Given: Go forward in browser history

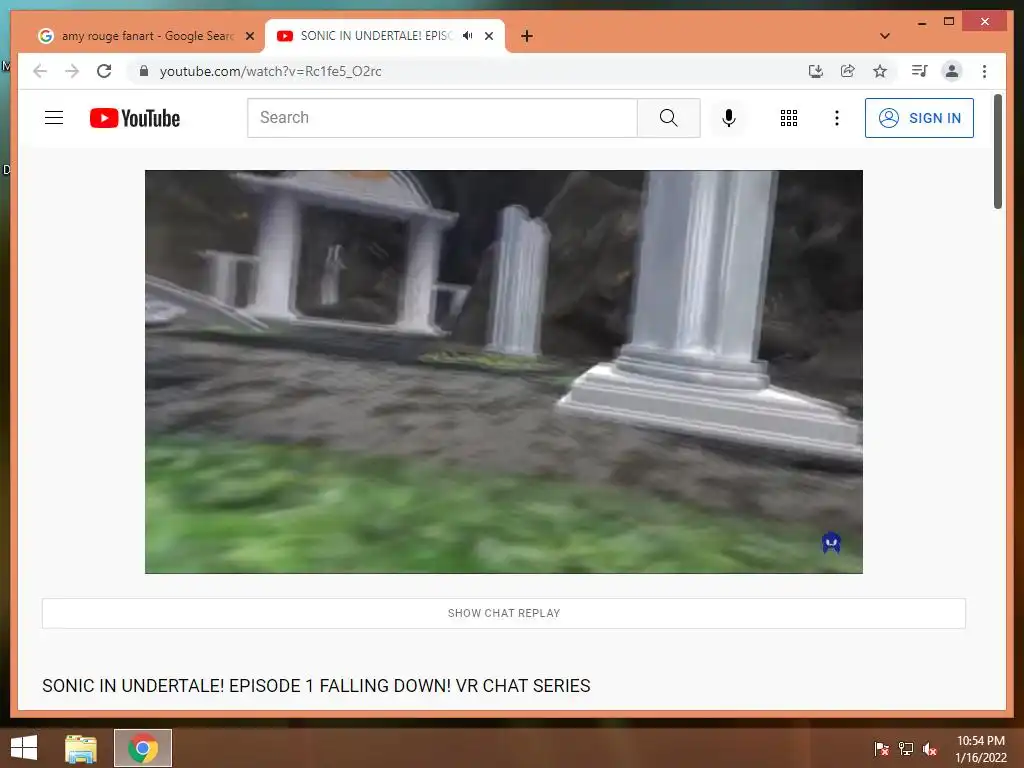Looking at the screenshot, I should pyautogui.click(x=72, y=71).
